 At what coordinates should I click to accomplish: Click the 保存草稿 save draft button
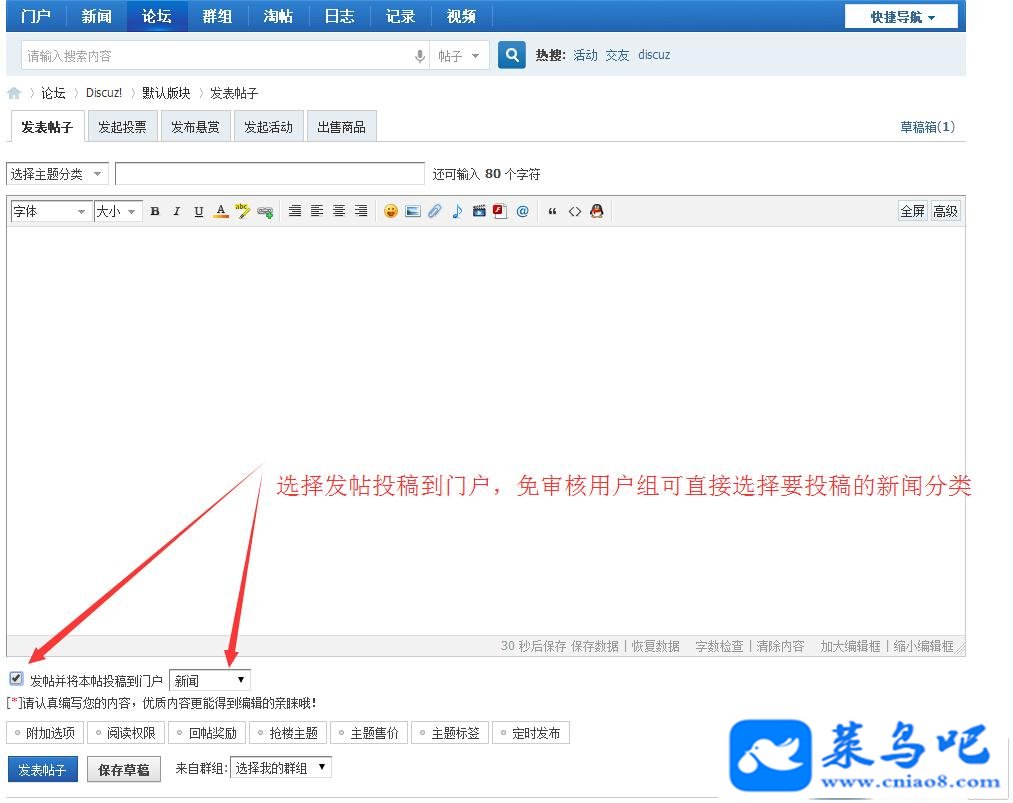(123, 769)
